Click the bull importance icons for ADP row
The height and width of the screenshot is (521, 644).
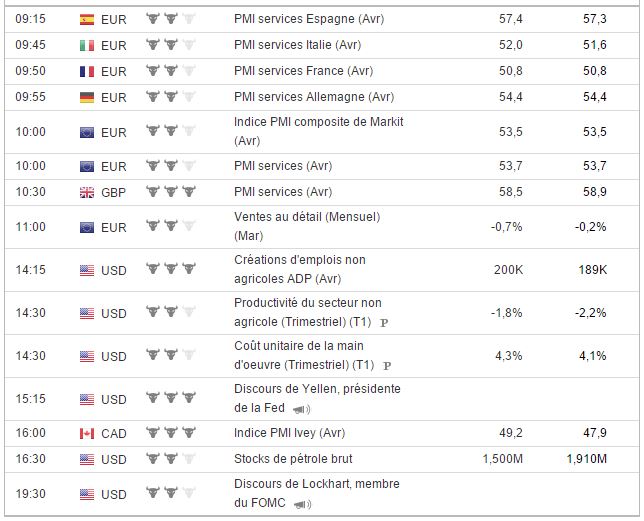(170, 270)
